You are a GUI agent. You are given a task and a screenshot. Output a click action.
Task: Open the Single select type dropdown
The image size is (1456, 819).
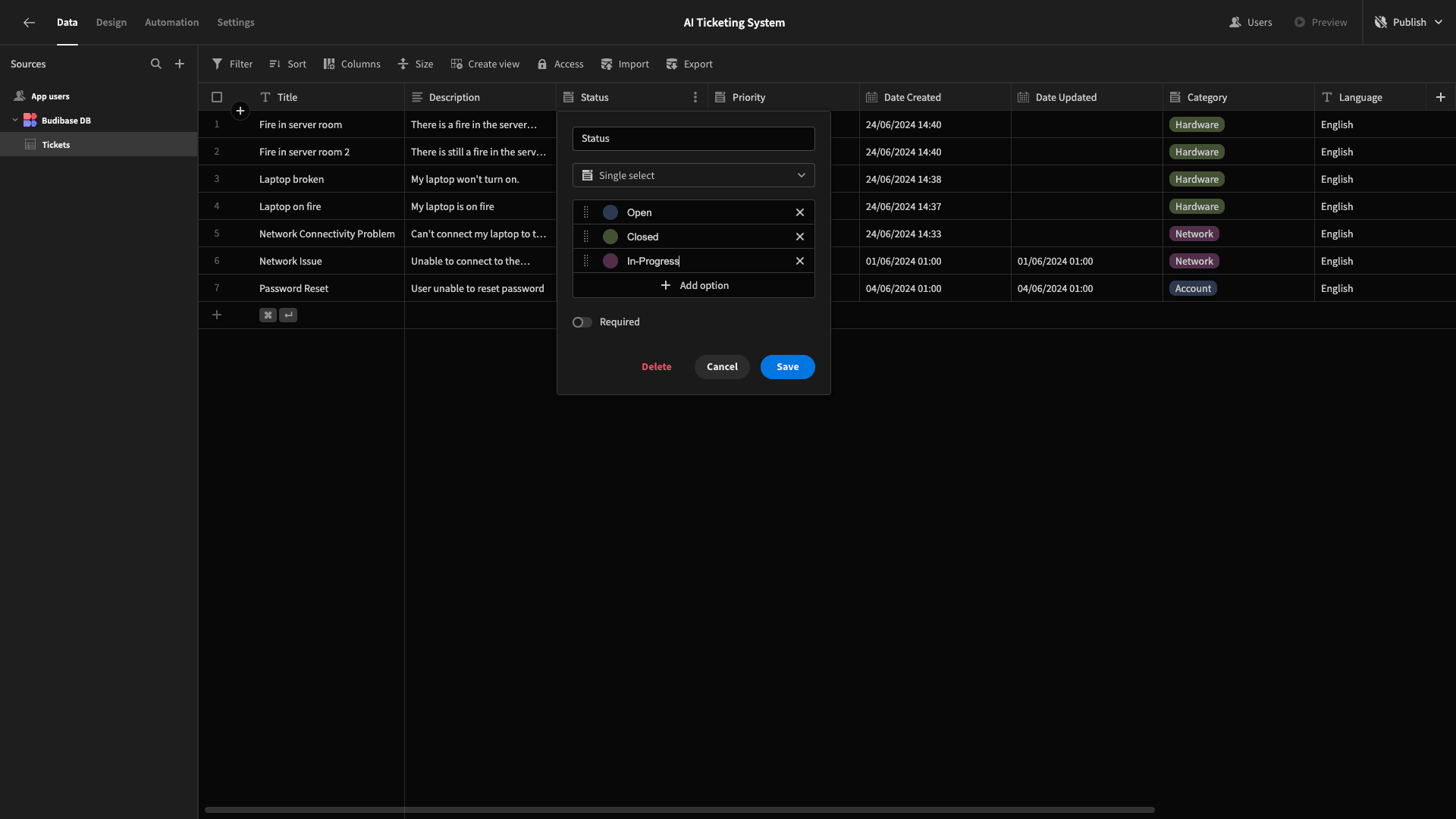[694, 175]
